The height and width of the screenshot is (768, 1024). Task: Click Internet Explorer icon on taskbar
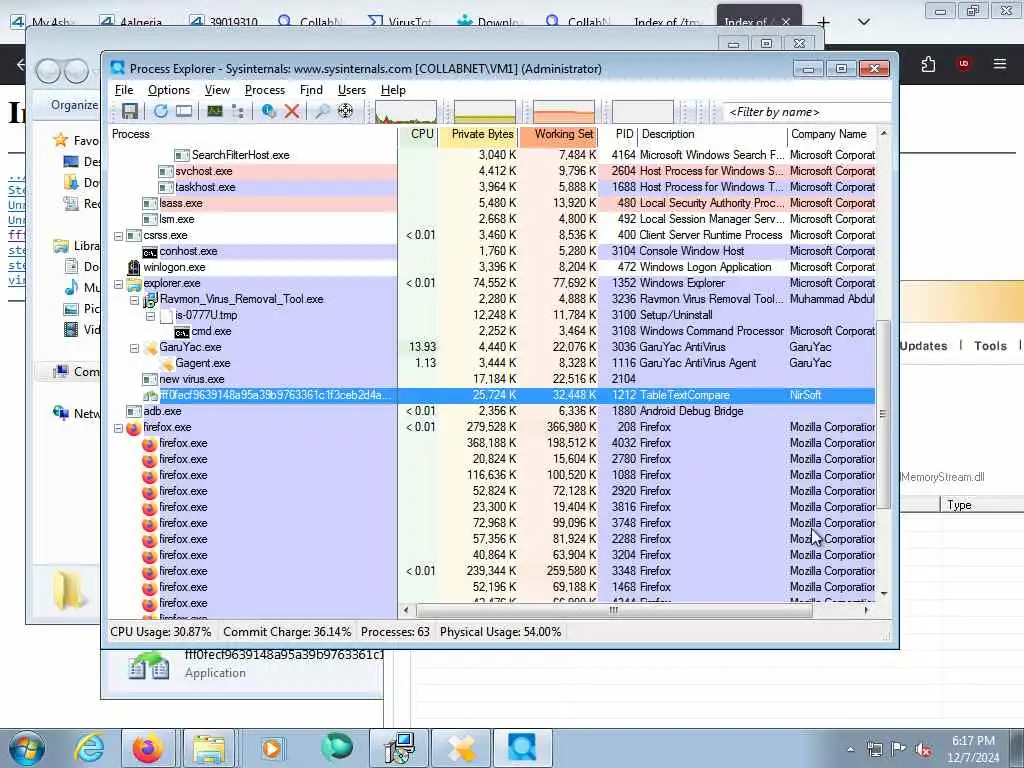[88, 748]
